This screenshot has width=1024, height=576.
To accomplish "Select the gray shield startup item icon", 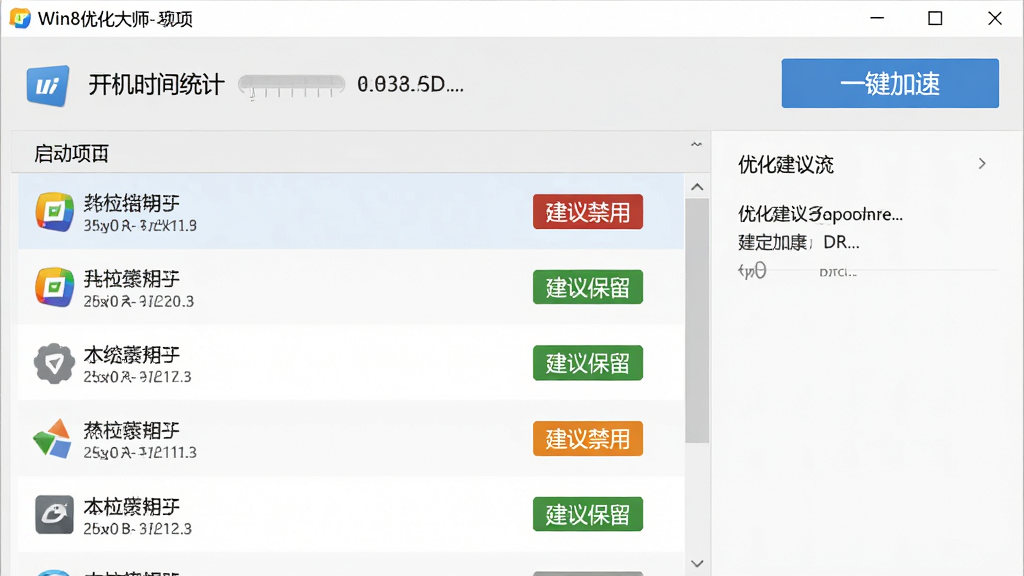I will pos(54,363).
